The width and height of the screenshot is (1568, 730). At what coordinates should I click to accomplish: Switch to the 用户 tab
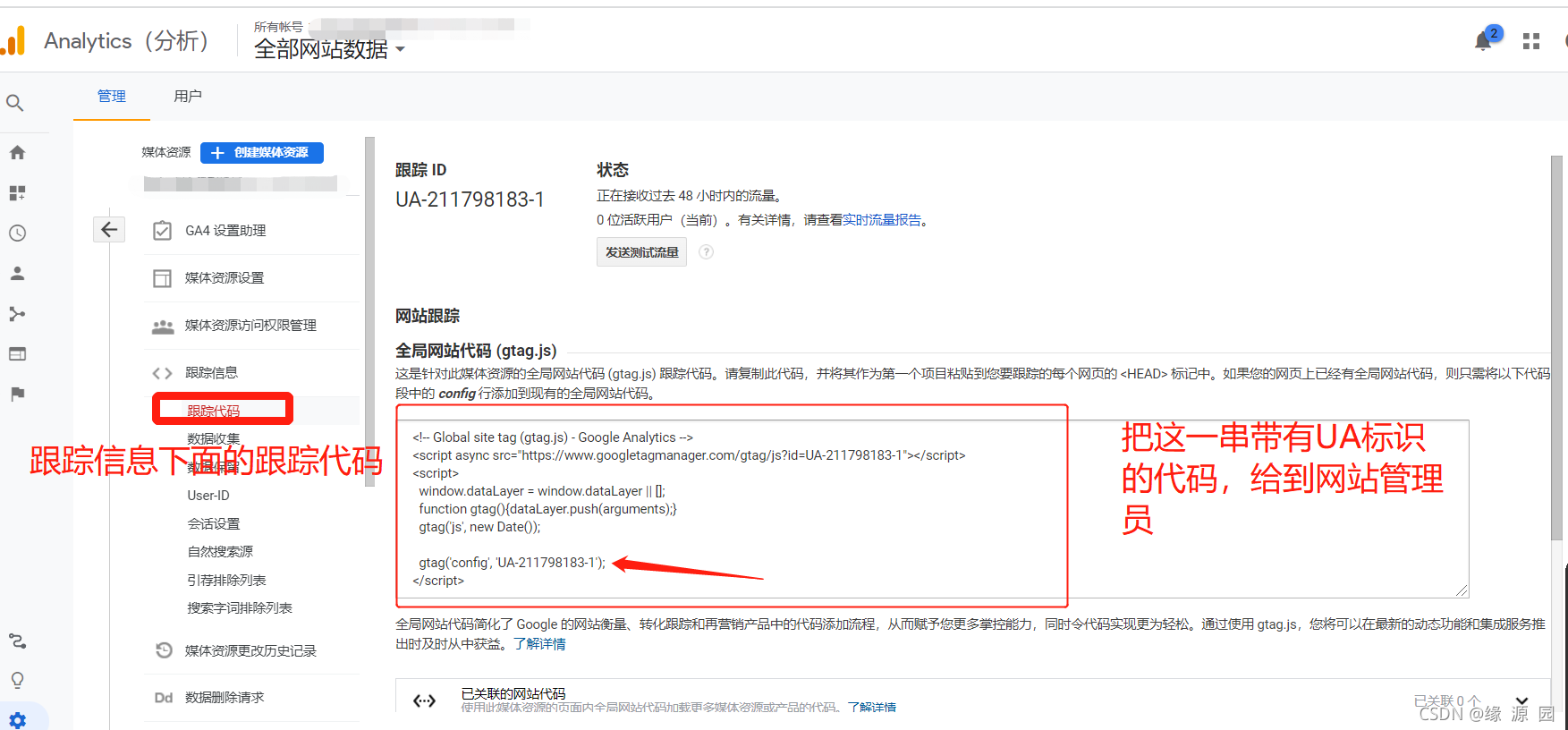[188, 97]
